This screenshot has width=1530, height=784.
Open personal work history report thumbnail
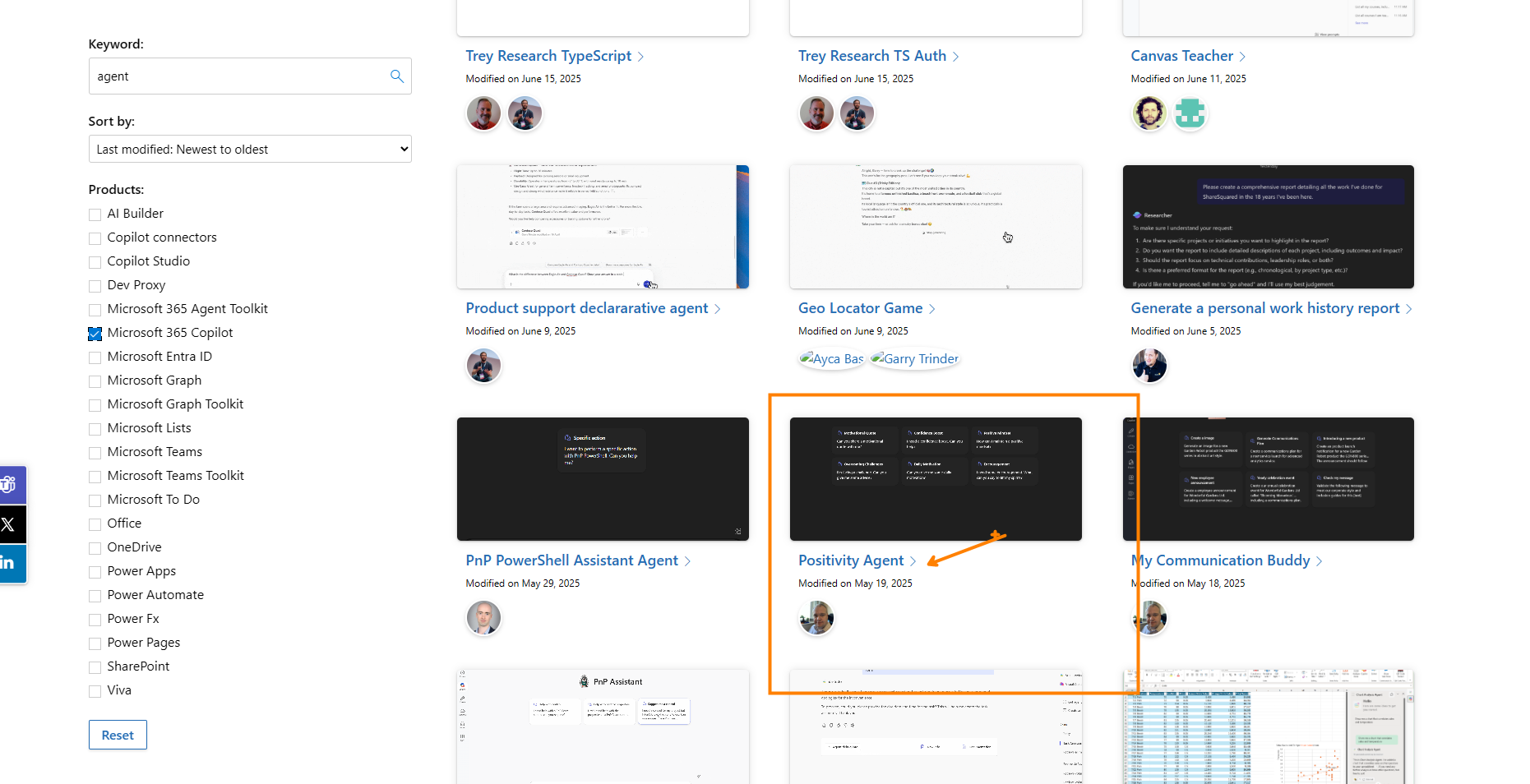pyautogui.click(x=1269, y=227)
